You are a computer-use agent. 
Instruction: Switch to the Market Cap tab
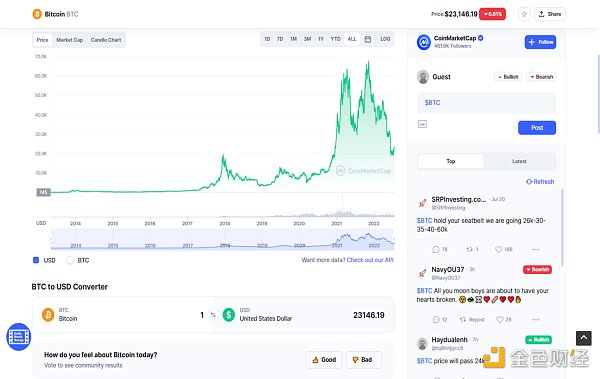click(x=70, y=40)
